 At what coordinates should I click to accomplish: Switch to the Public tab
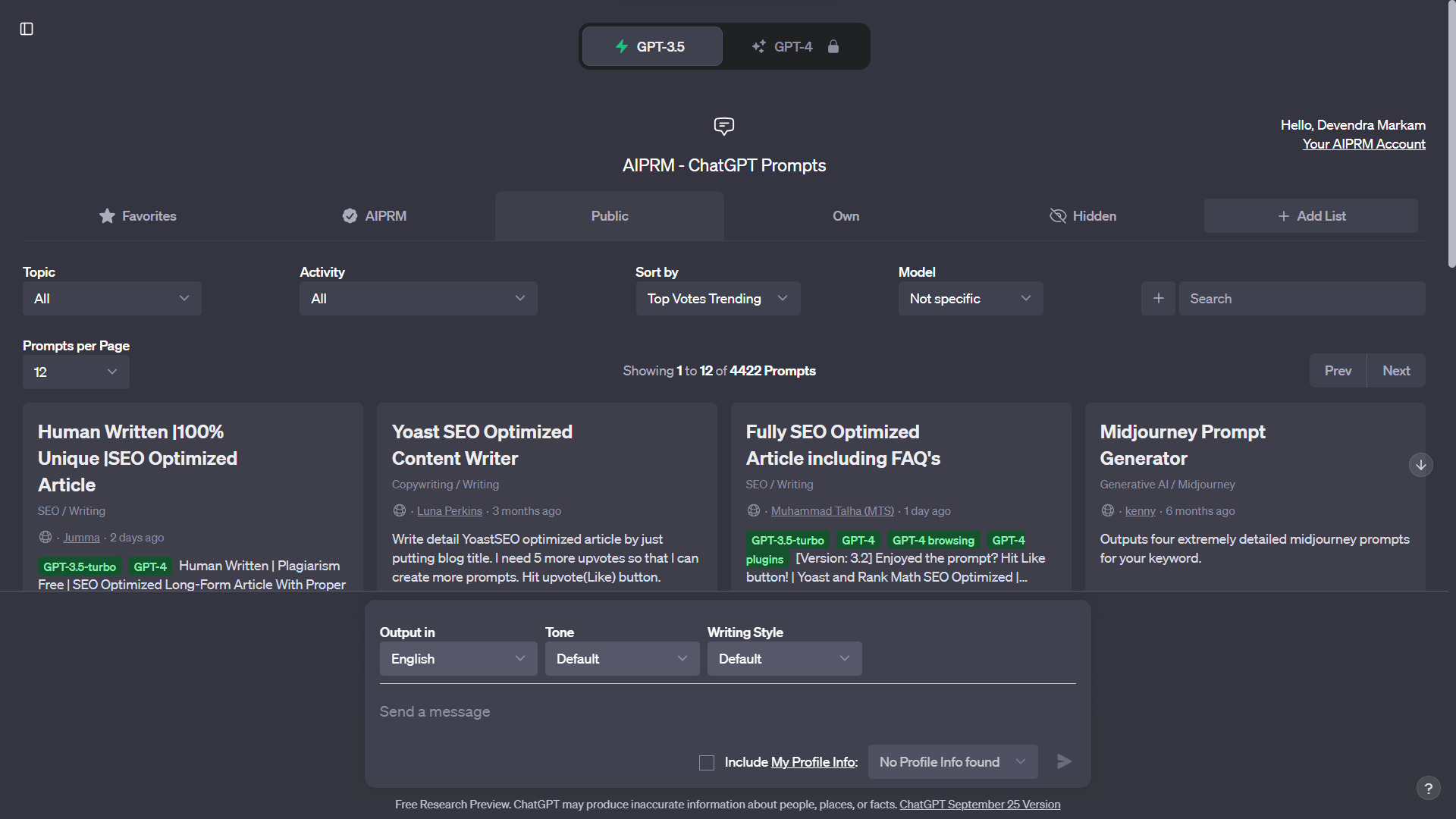point(610,216)
